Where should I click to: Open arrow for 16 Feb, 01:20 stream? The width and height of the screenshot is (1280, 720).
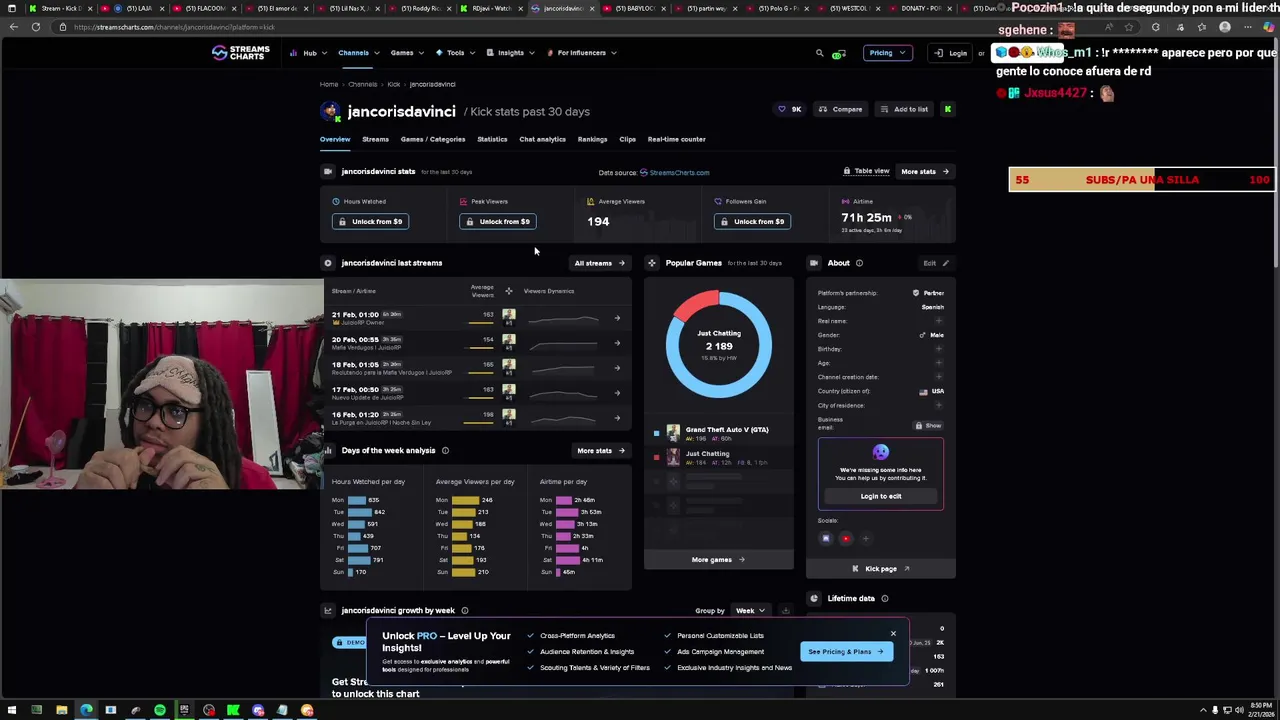point(617,418)
